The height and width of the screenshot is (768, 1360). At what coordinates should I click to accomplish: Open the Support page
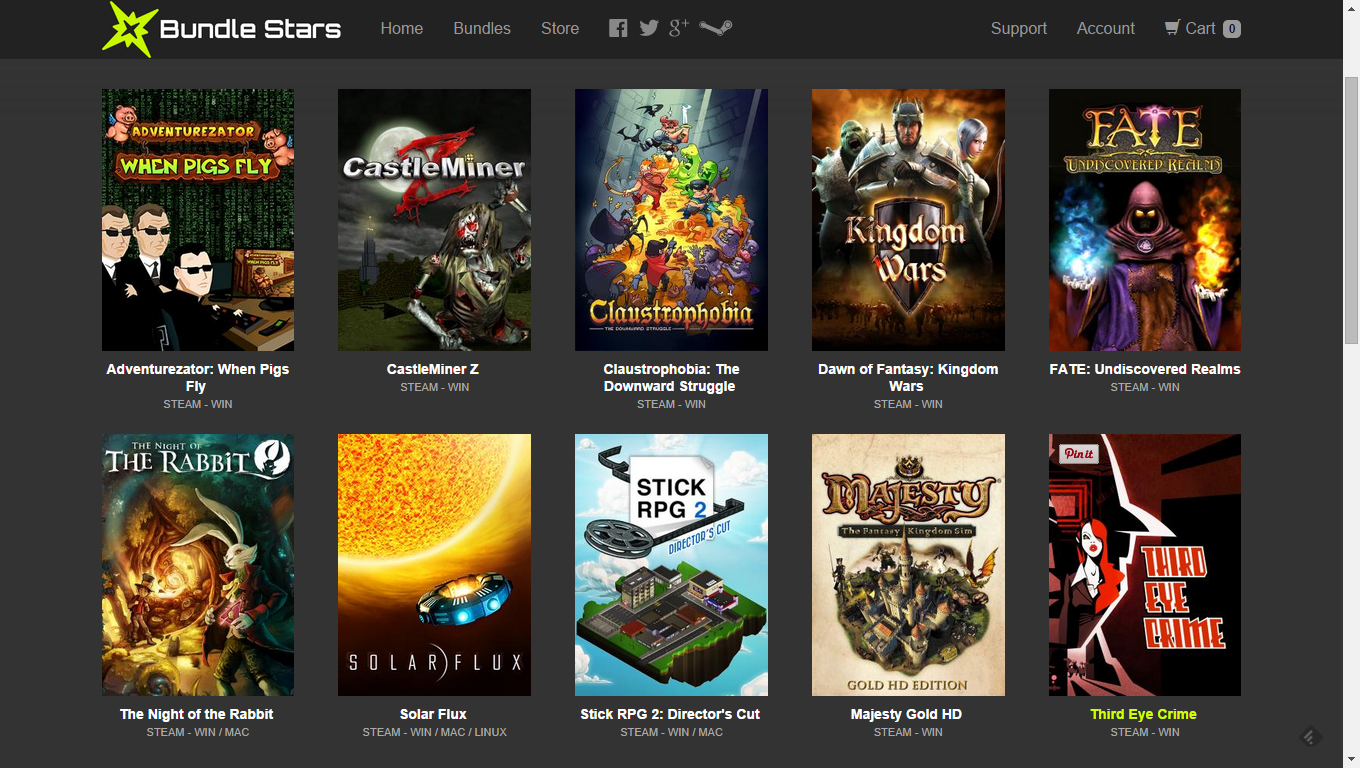[1019, 28]
